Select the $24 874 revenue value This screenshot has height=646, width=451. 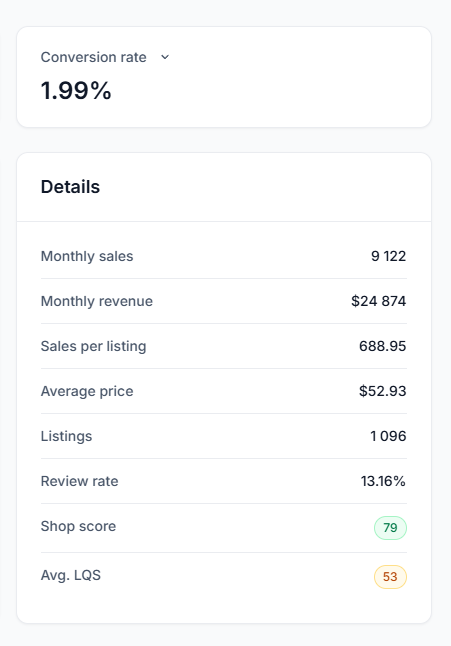coord(379,301)
